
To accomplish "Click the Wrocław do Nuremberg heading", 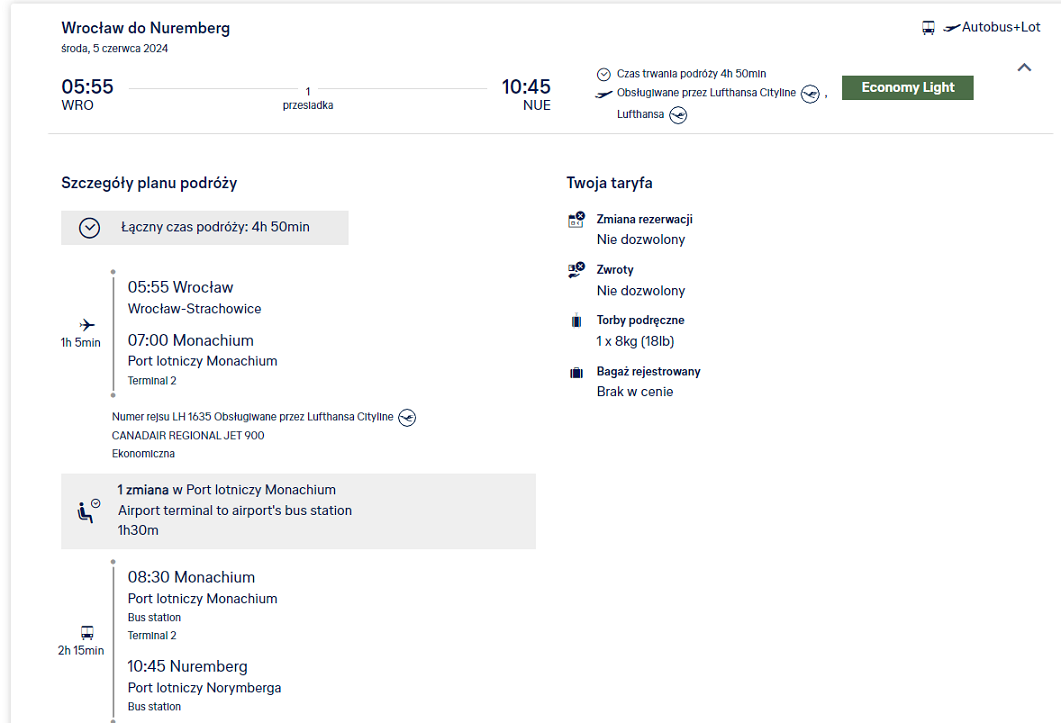I will [x=145, y=28].
